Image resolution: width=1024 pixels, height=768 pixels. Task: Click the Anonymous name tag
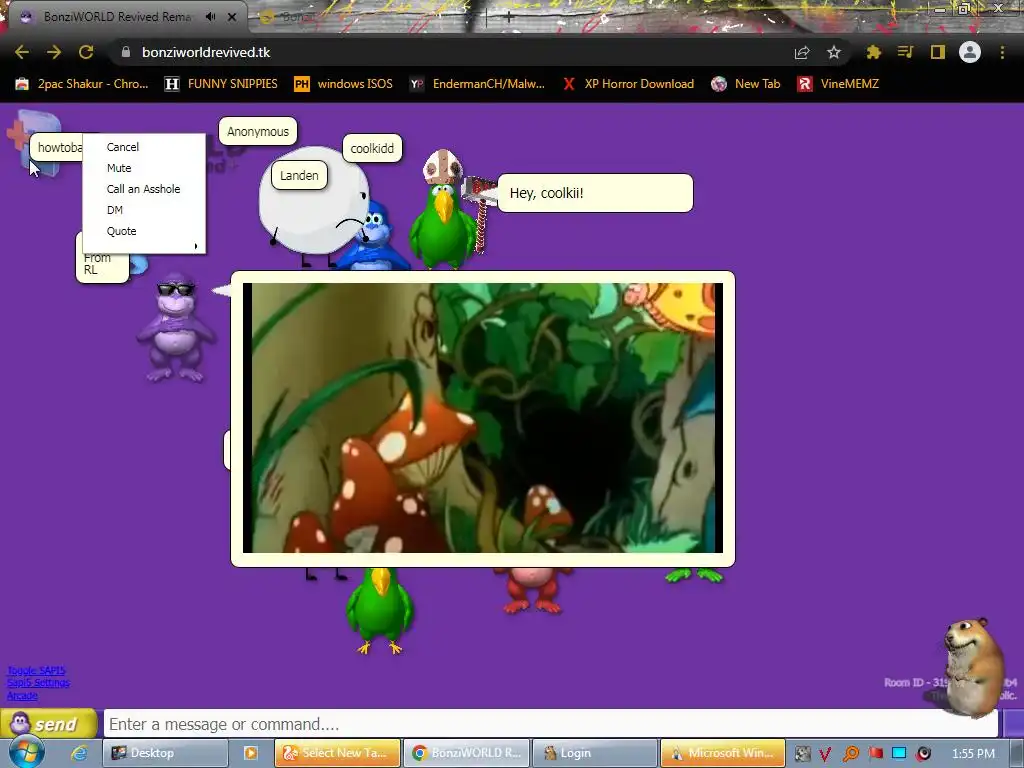tap(258, 131)
